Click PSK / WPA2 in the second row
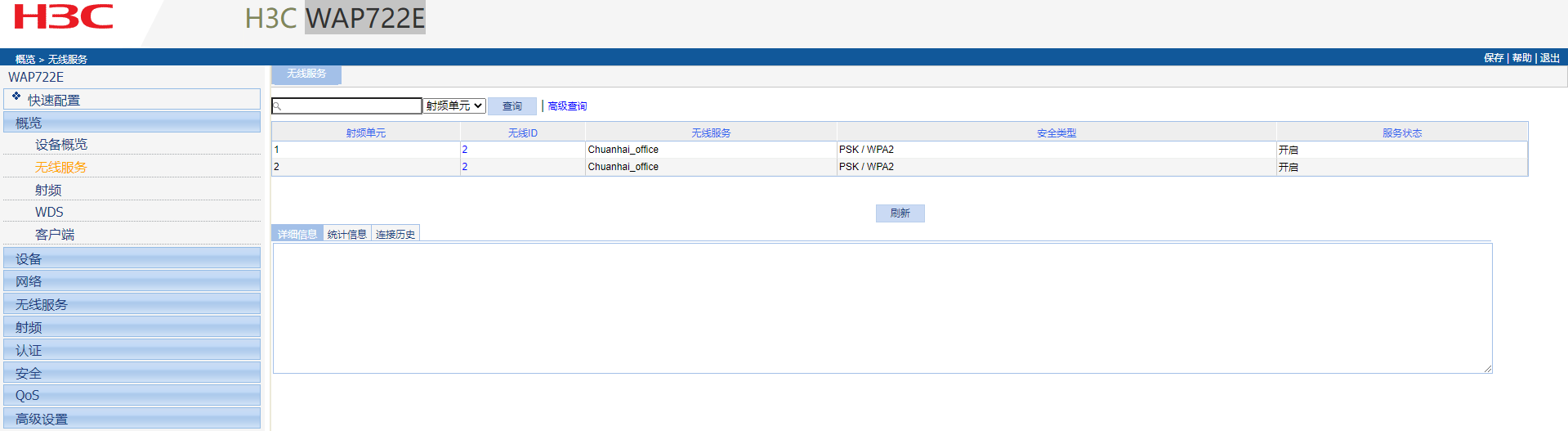 [866, 167]
